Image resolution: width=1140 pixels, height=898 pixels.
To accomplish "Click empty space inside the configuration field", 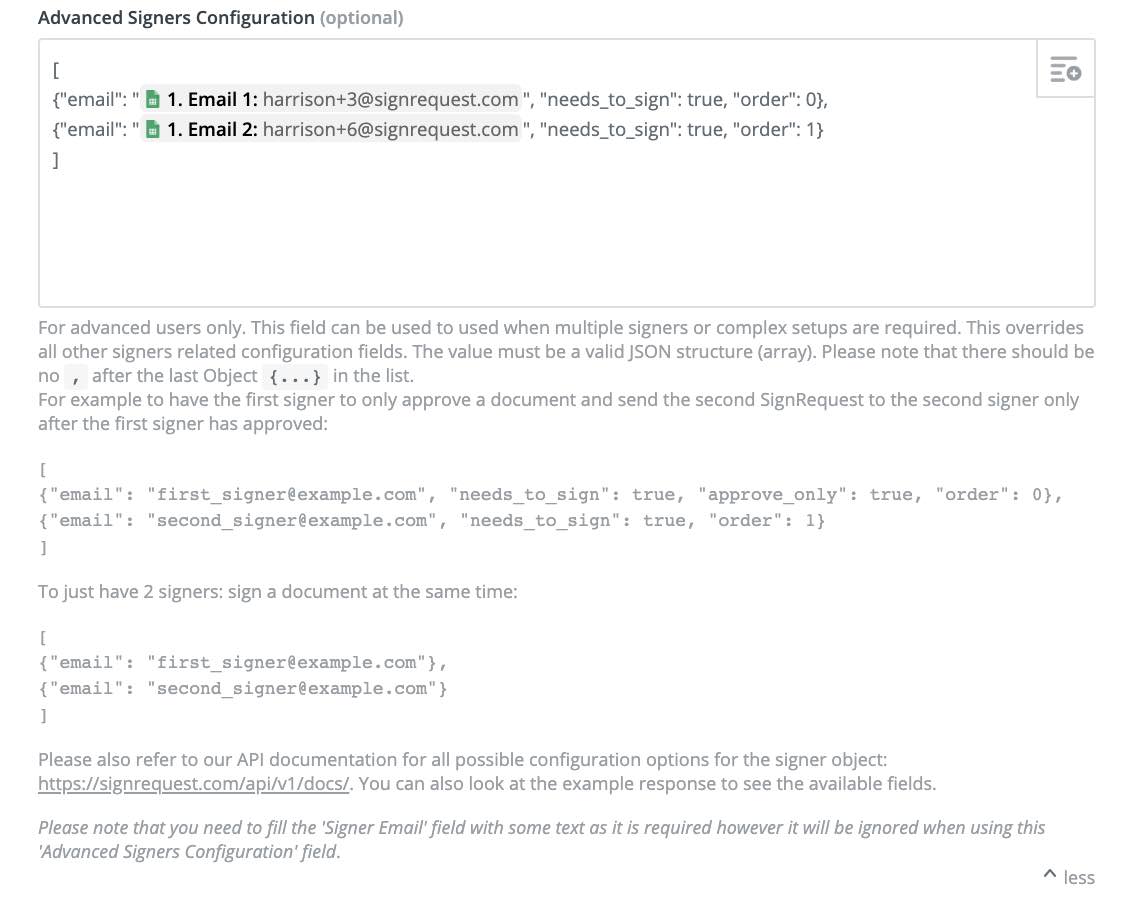I will click(566, 233).
